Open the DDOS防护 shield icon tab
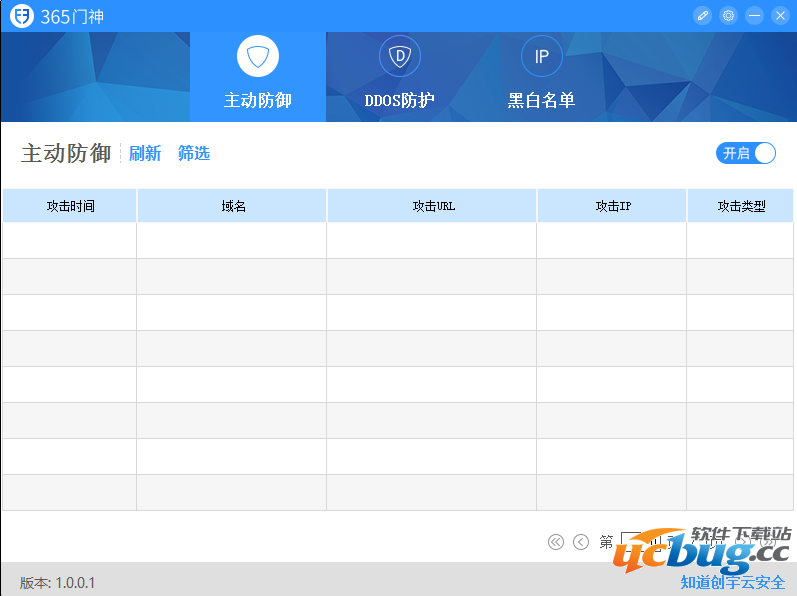 [x=400, y=56]
